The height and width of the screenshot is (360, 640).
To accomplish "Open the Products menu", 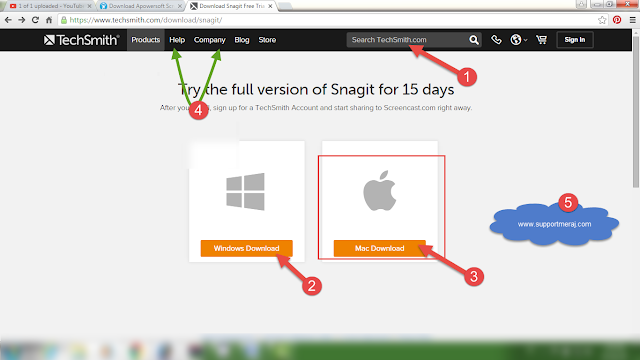I will click(x=145, y=40).
